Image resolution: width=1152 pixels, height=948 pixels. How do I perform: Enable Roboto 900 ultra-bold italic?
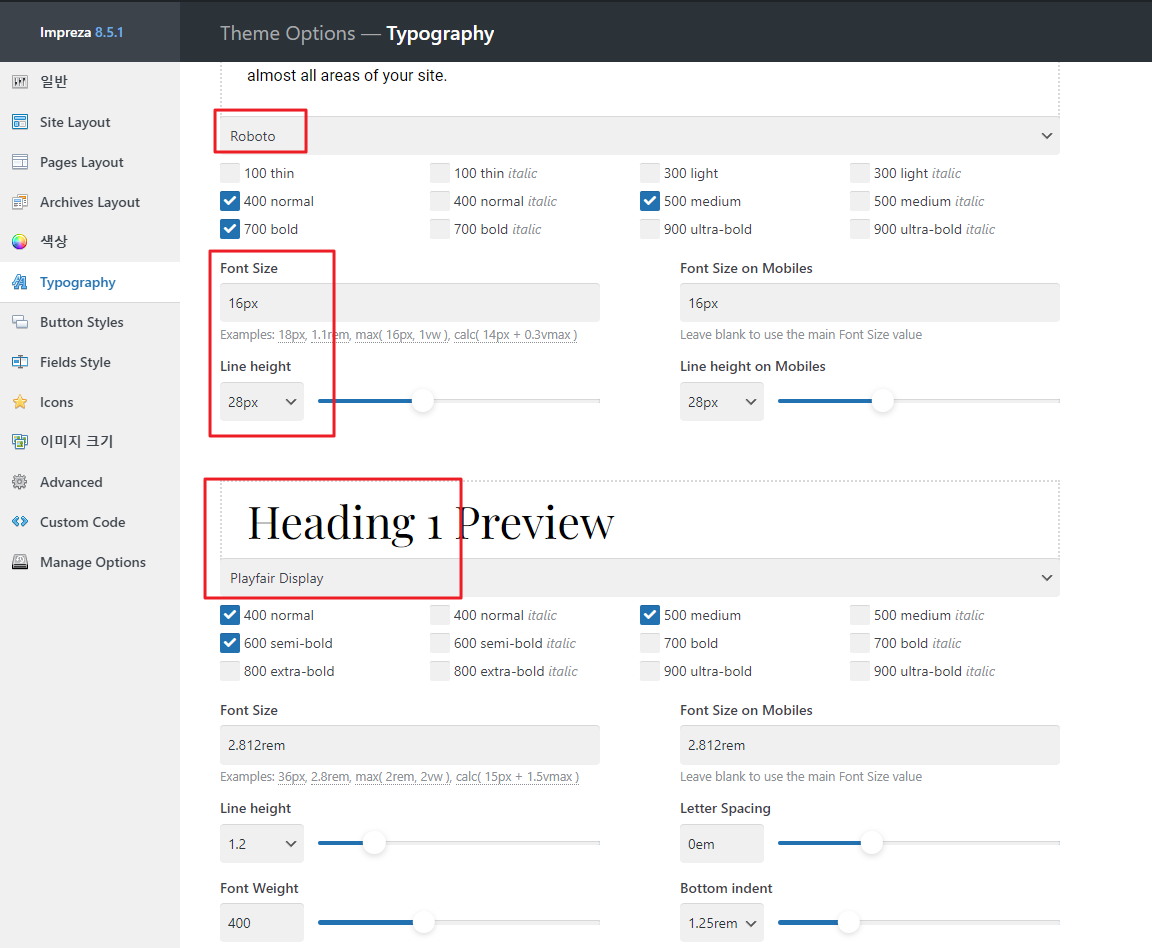click(860, 229)
